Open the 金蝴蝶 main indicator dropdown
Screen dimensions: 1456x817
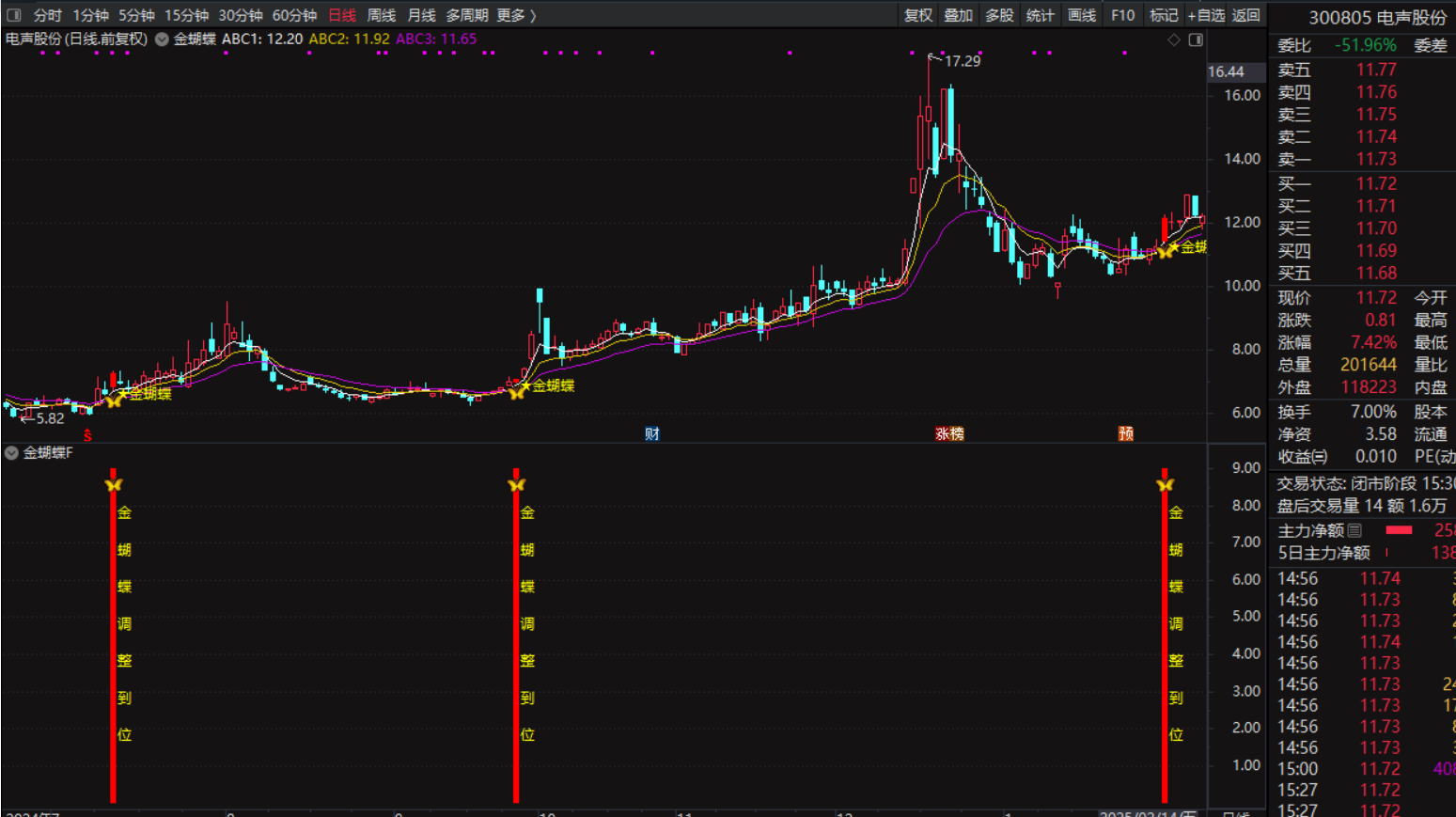[x=162, y=39]
